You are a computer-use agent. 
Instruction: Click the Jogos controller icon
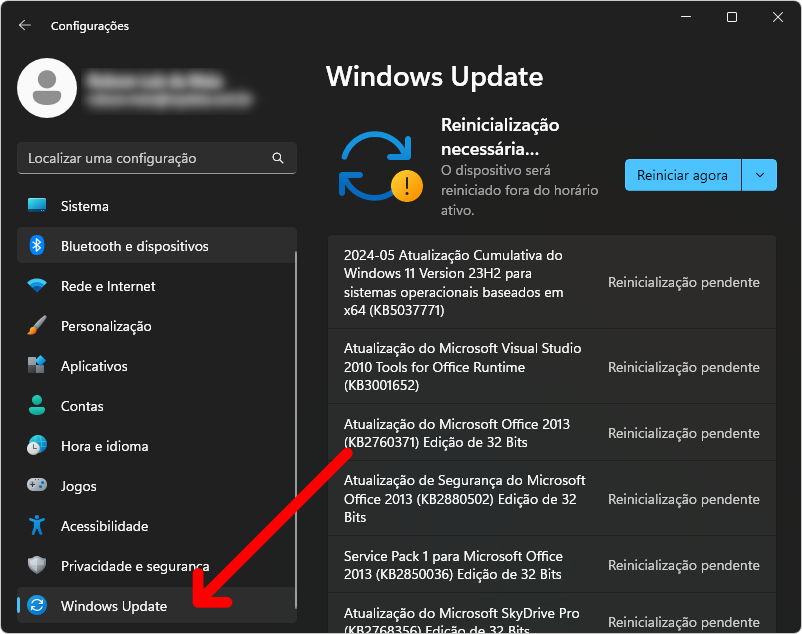[37, 486]
